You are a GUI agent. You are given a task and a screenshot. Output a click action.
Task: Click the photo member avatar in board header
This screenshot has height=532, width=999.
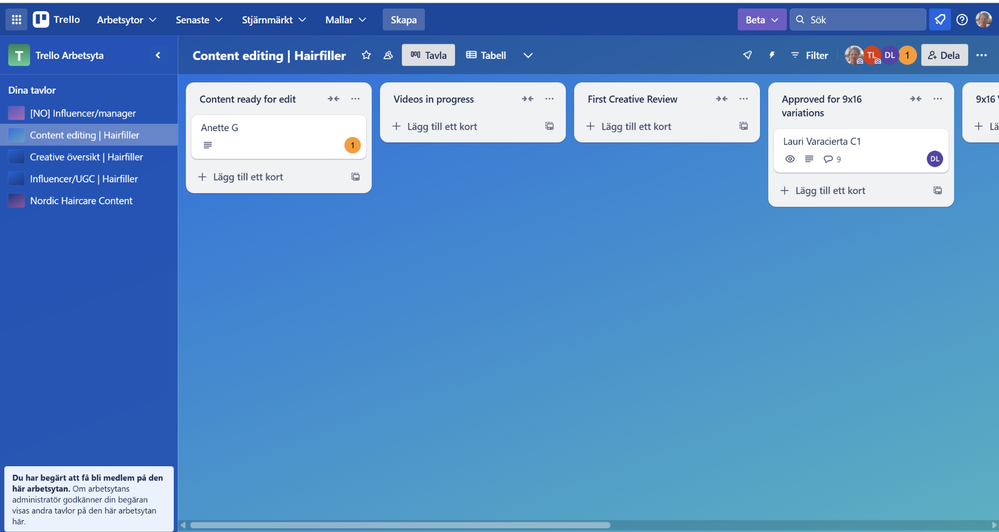pyautogui.click(x=854, y=55)
